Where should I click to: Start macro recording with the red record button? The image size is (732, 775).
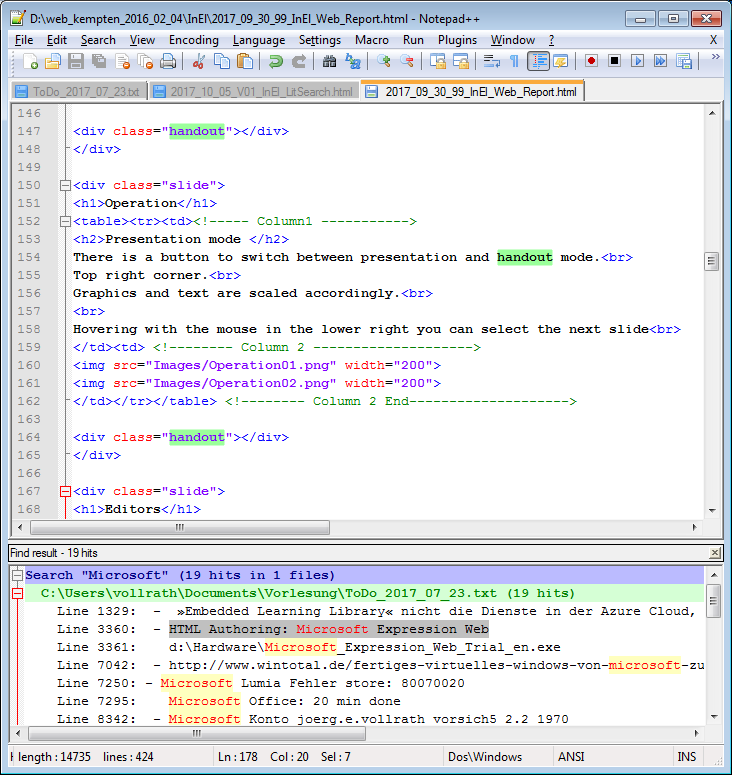point(591,62)
